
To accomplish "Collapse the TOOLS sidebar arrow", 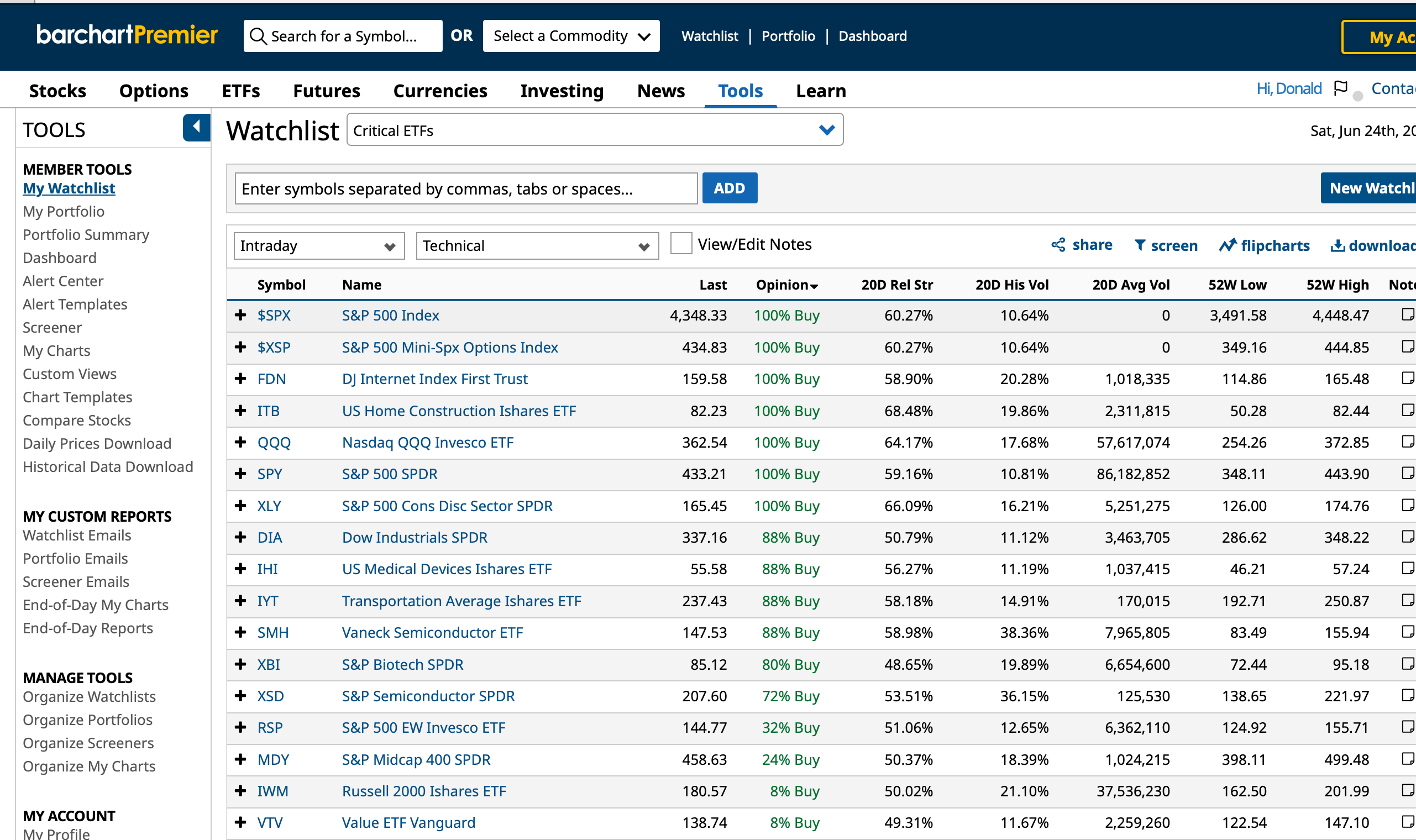I will pos(196,127).
